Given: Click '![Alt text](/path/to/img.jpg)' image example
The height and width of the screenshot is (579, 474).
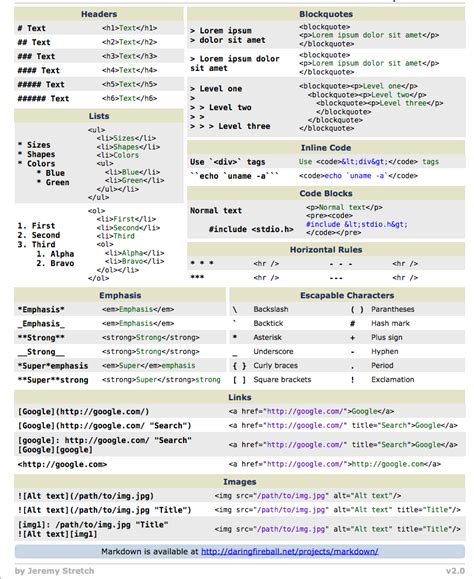Looking at the screenshot, I should [x=86, y=496].
